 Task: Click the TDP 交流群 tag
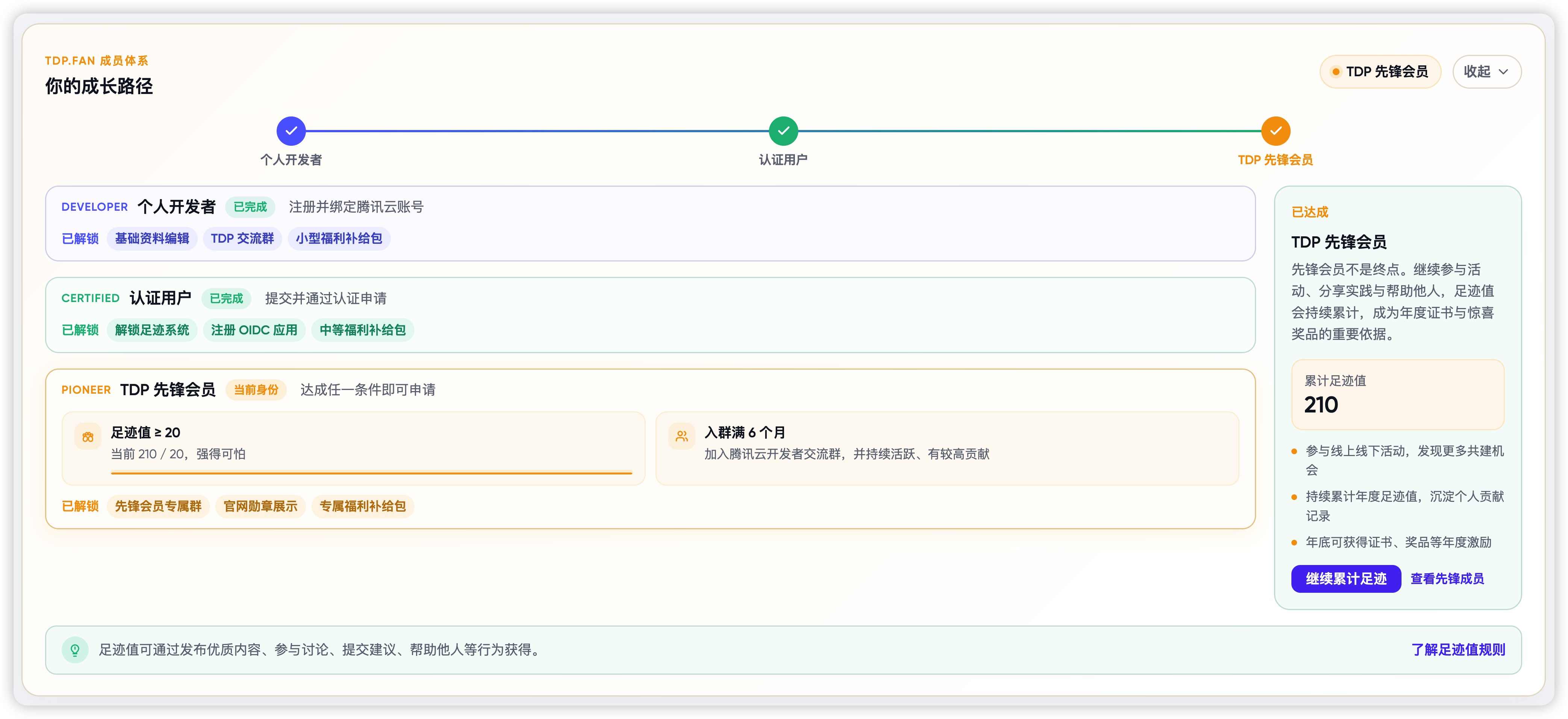click(x=242, y=239)
